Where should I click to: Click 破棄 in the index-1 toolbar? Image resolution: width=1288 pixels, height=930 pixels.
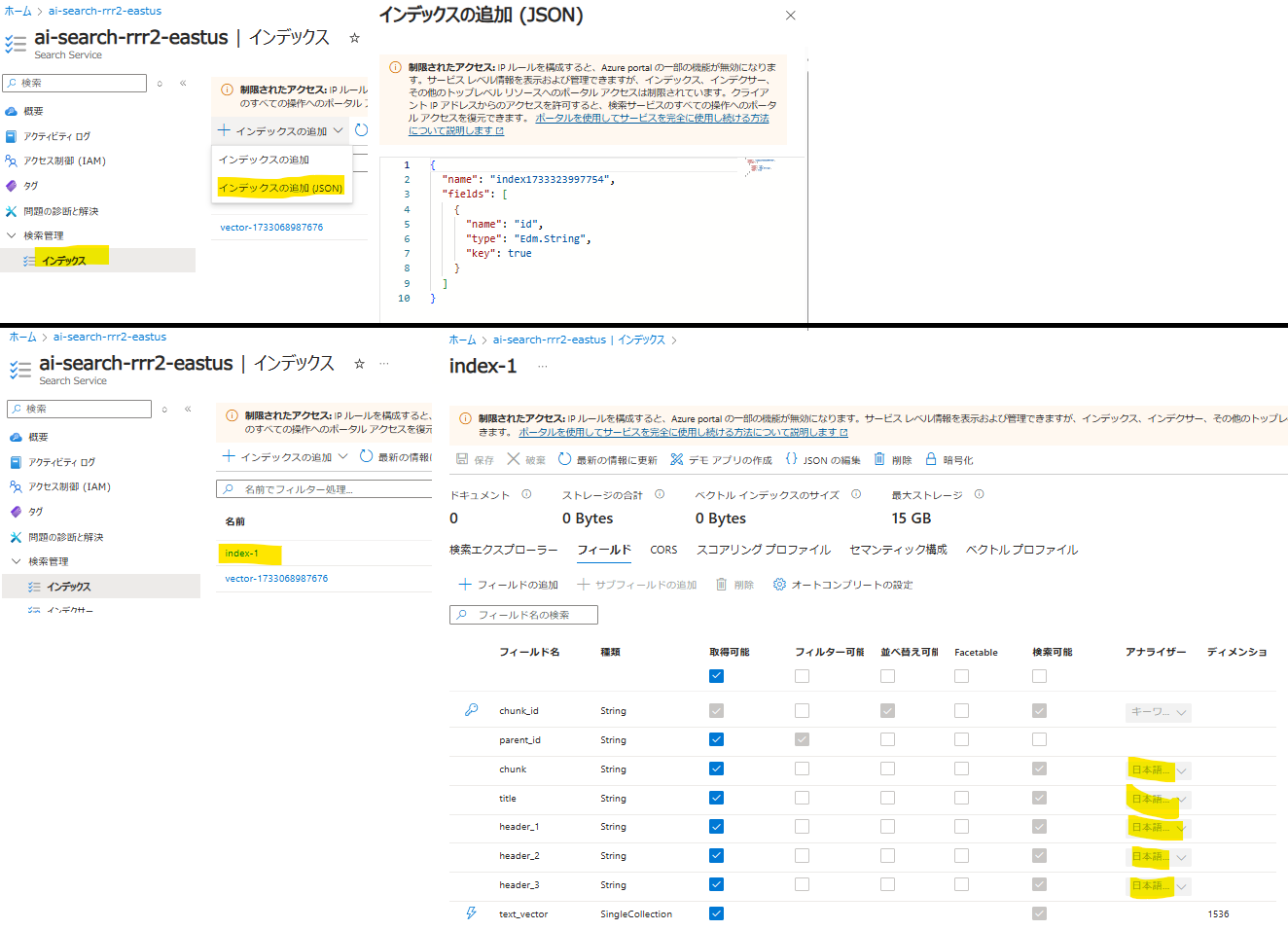coord(526,460)
